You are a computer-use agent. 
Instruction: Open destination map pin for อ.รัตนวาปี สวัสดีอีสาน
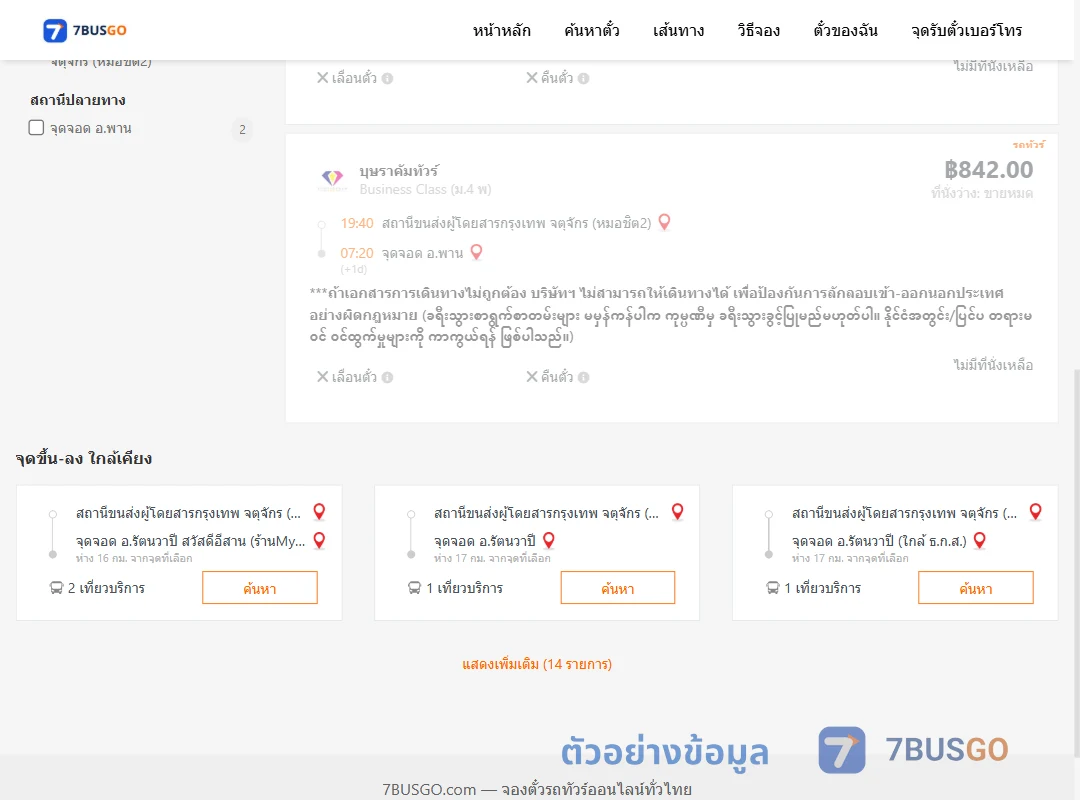click(x=319, y=540)
